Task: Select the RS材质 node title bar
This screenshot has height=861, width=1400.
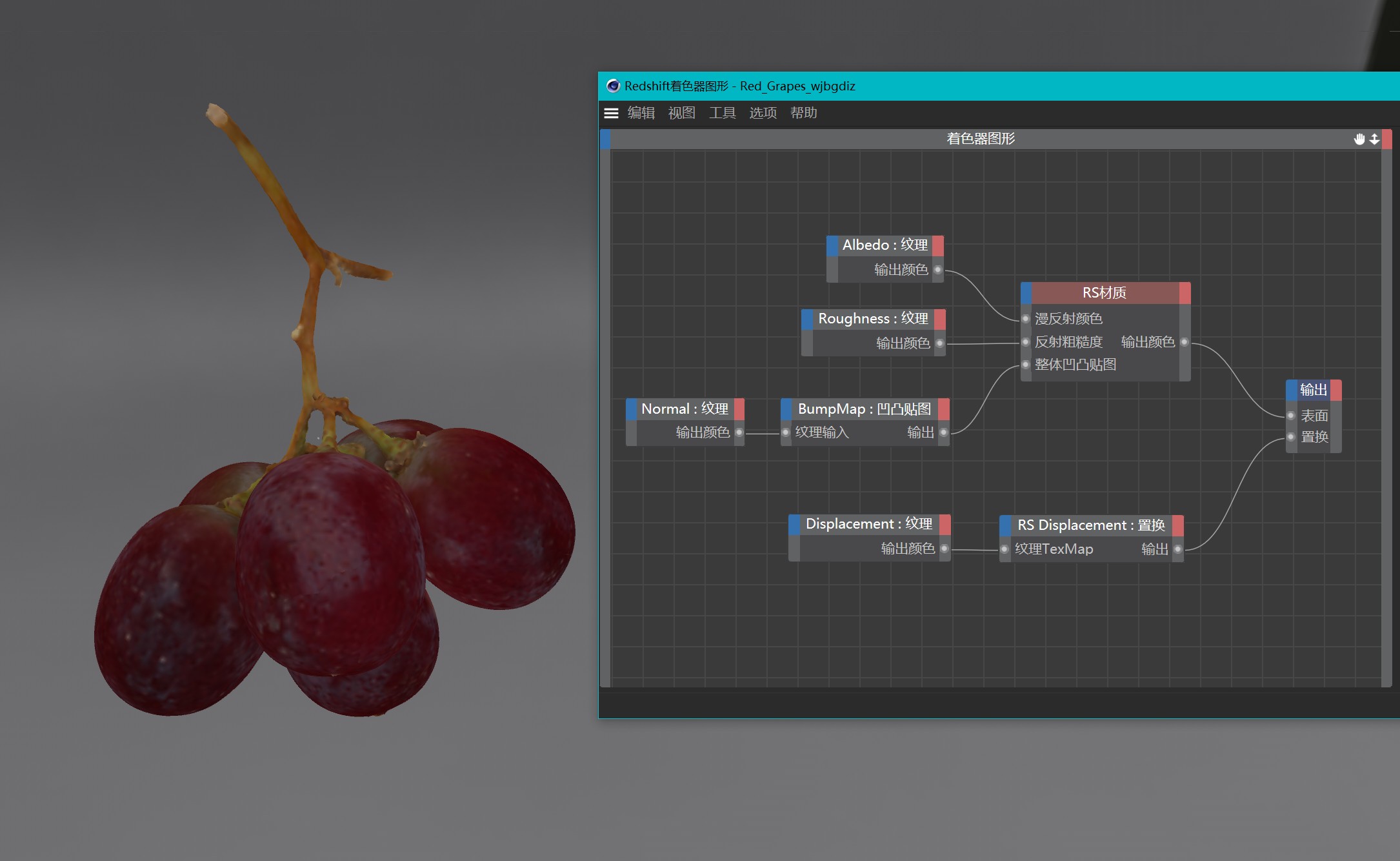Action: point(1105,293)
